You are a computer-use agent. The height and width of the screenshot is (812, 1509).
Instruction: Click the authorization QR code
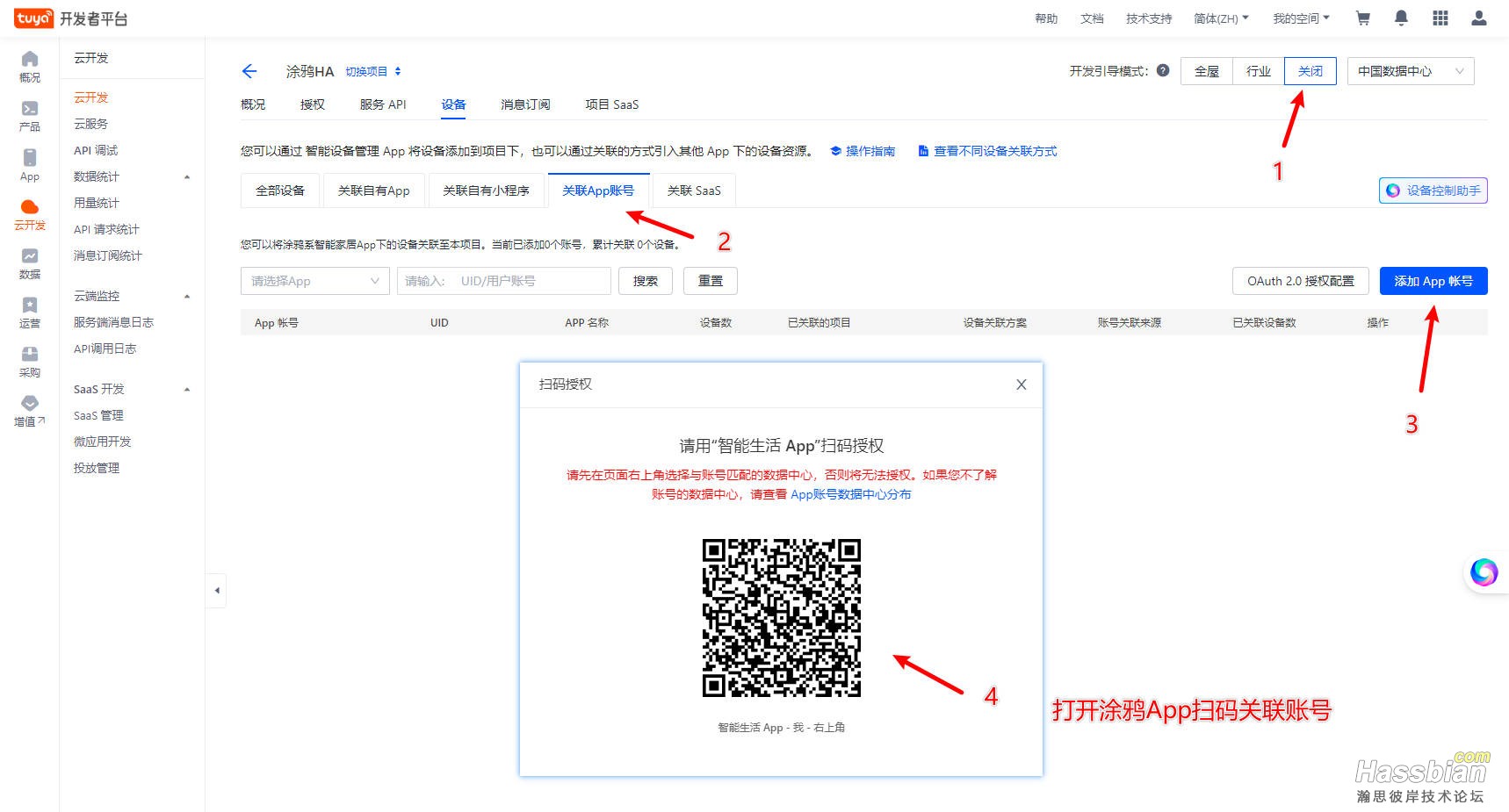pyautogui.click(x=782, y=618)
